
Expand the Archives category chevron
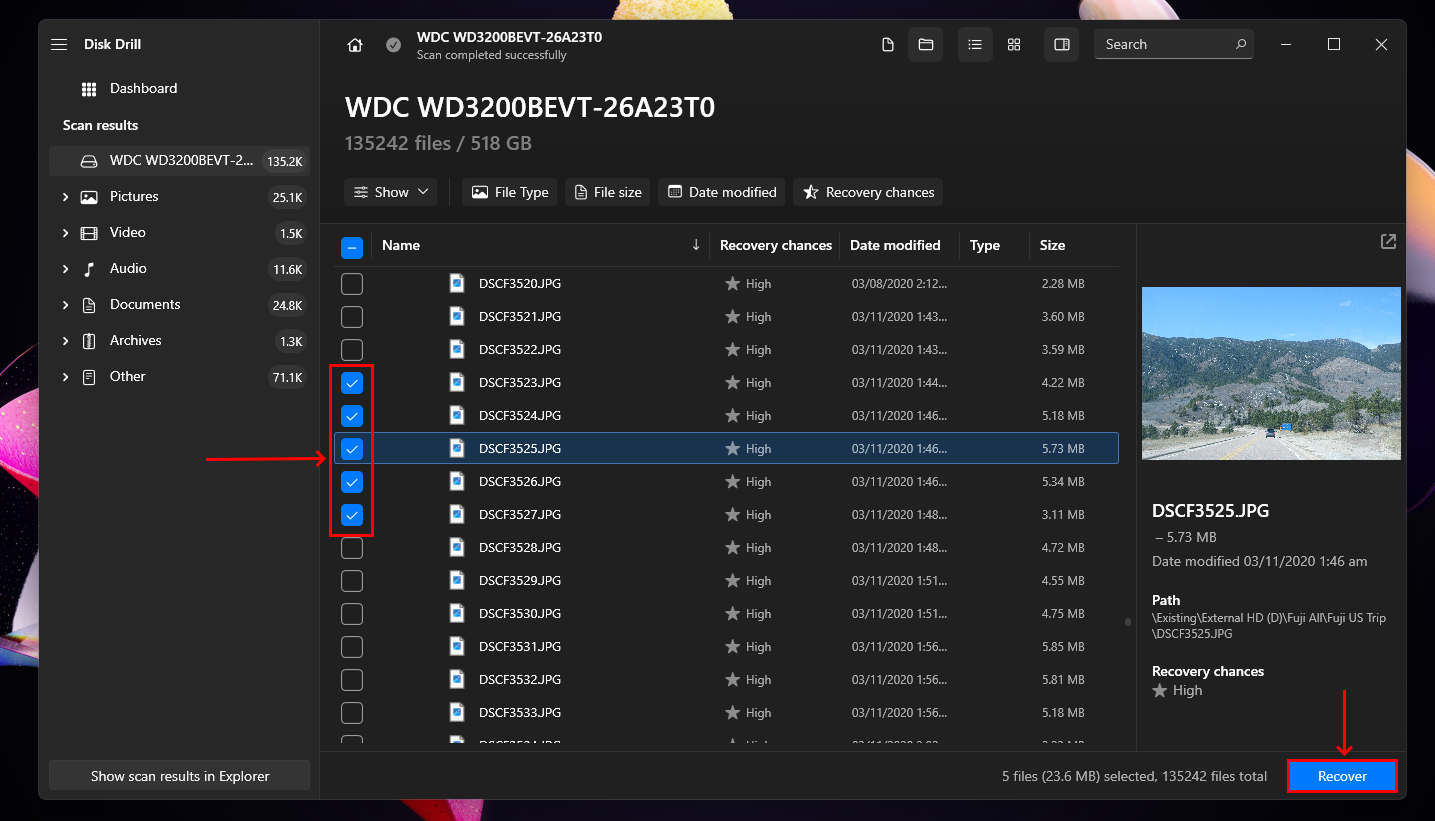pos(65,341)
